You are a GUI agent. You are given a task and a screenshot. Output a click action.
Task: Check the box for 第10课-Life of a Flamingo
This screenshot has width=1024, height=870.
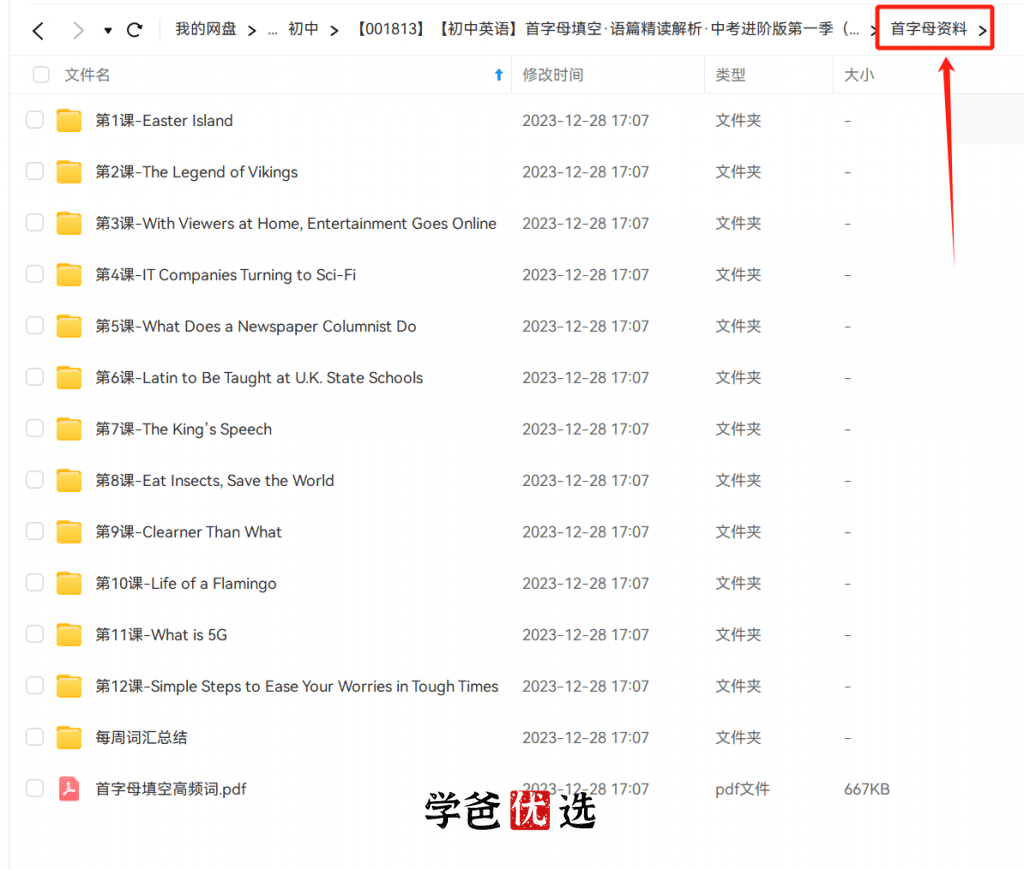pyautogui.click(x=35, y=583)
